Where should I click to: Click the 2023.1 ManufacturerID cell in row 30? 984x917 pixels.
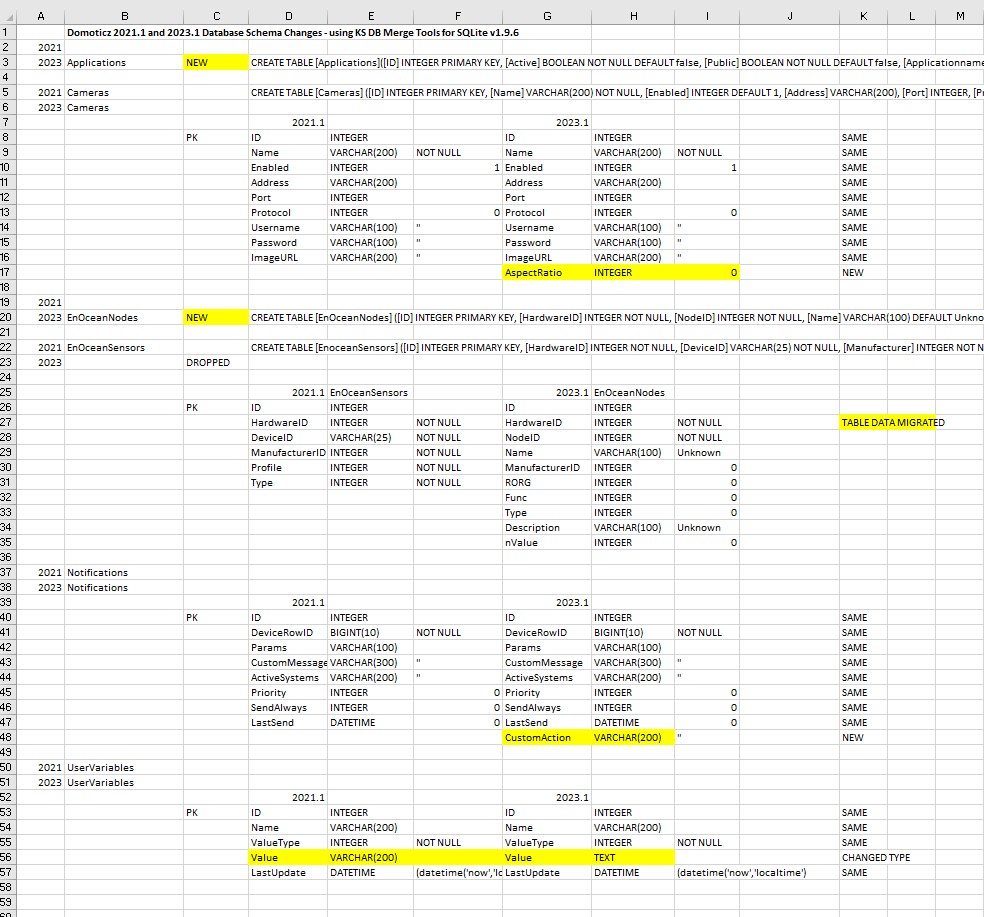coord(547,468)
